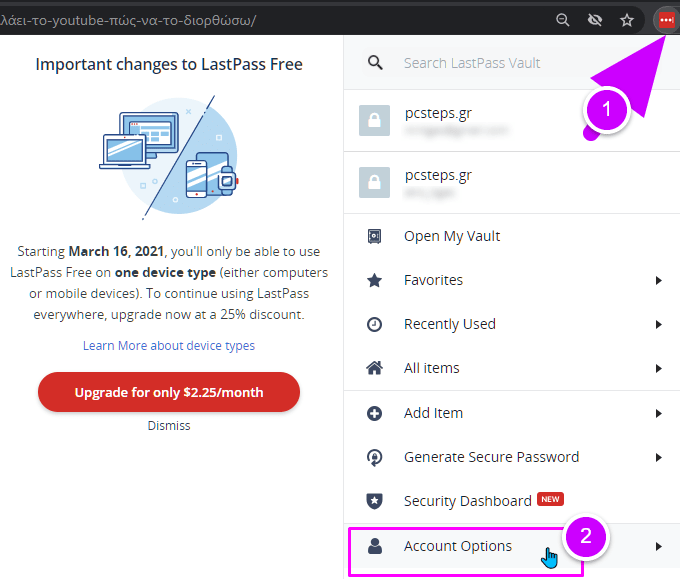Image resolution: width=680 pixels, height=579 pixels.
Task: Click the shield star icon for Security Dashboard
Action: click(x=374, y=501)
